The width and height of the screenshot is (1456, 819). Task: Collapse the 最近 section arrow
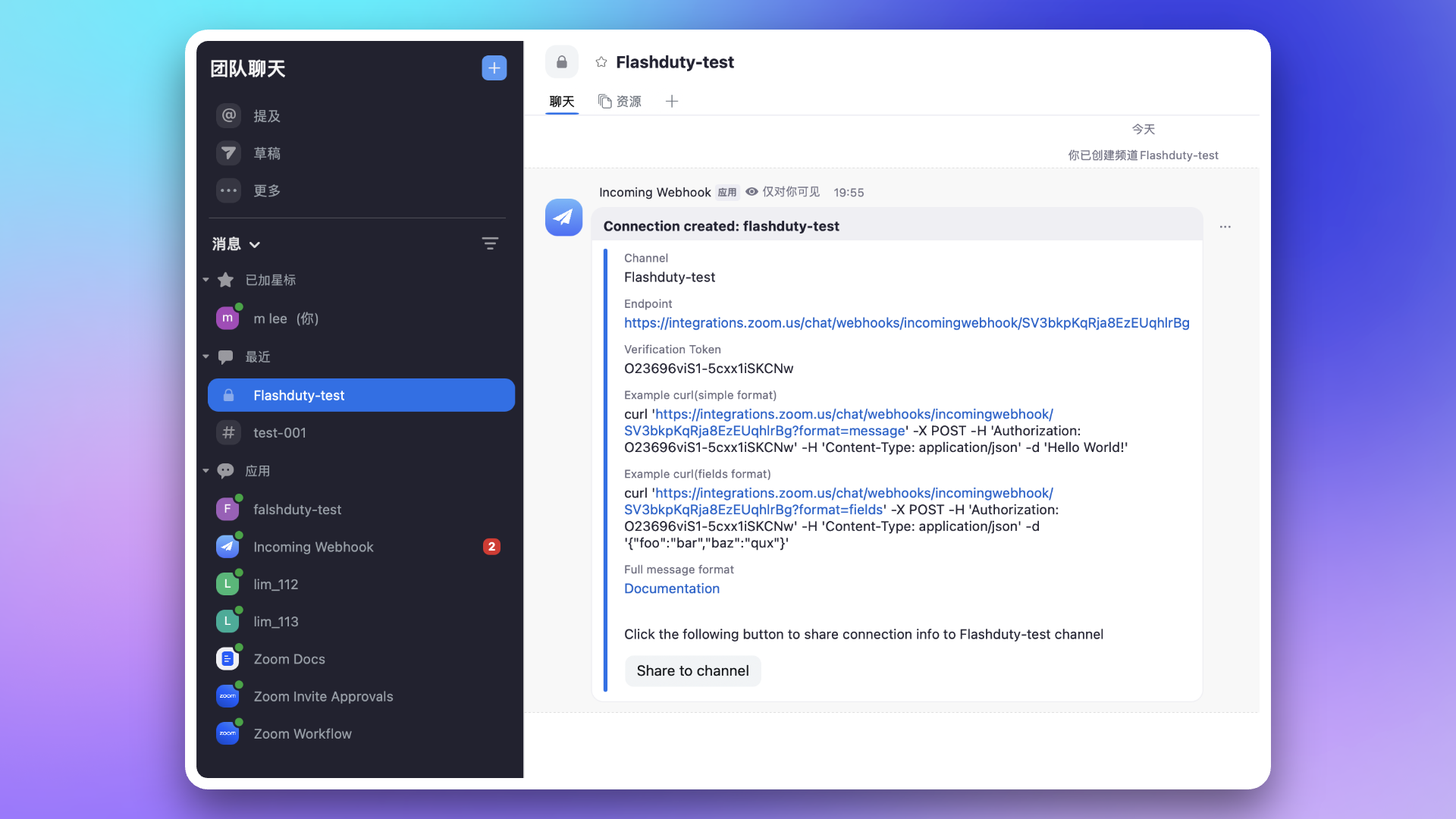pos(206,356)
